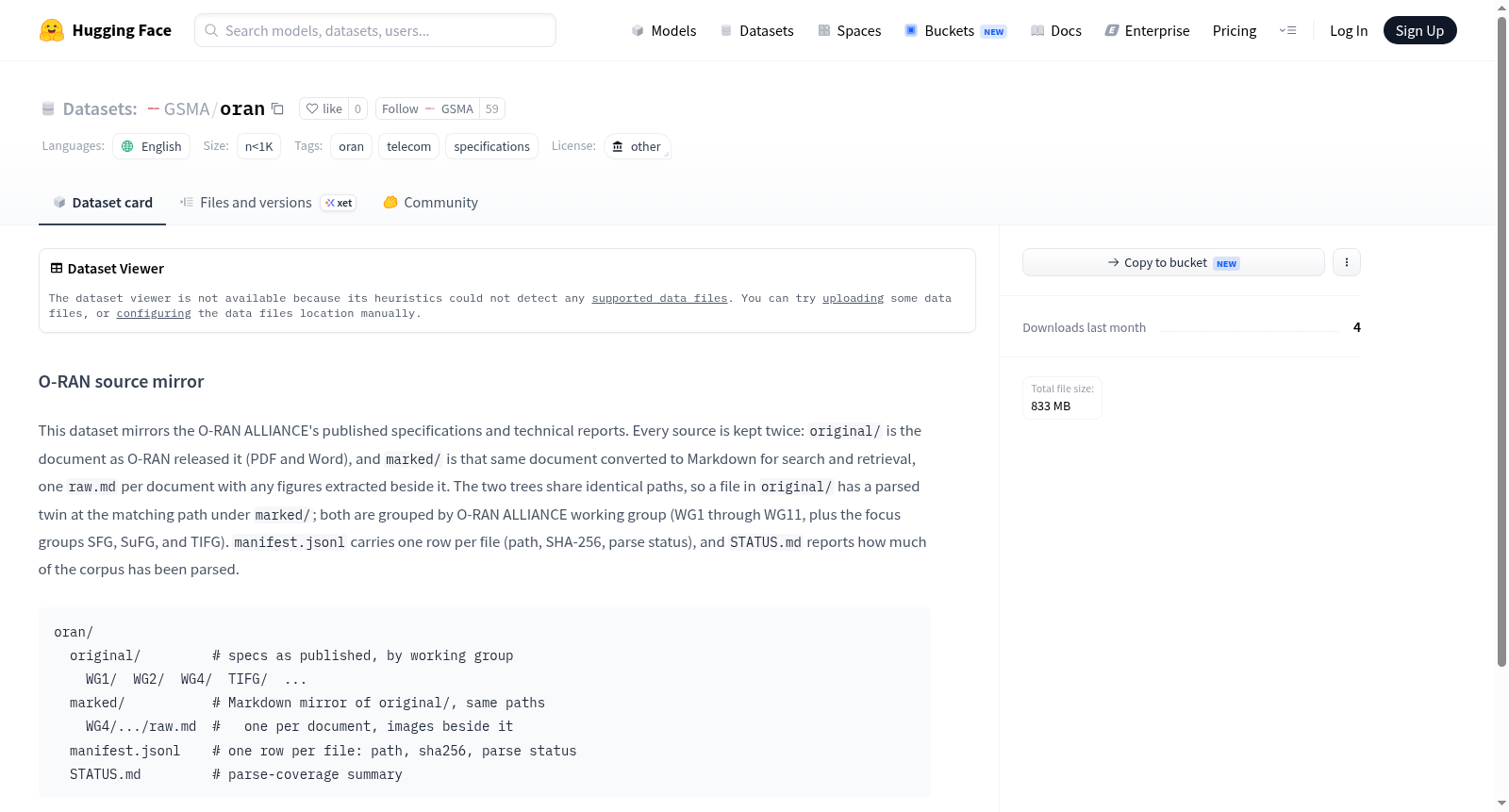Focus the search models input field
1509x812 pixels.
375,30
